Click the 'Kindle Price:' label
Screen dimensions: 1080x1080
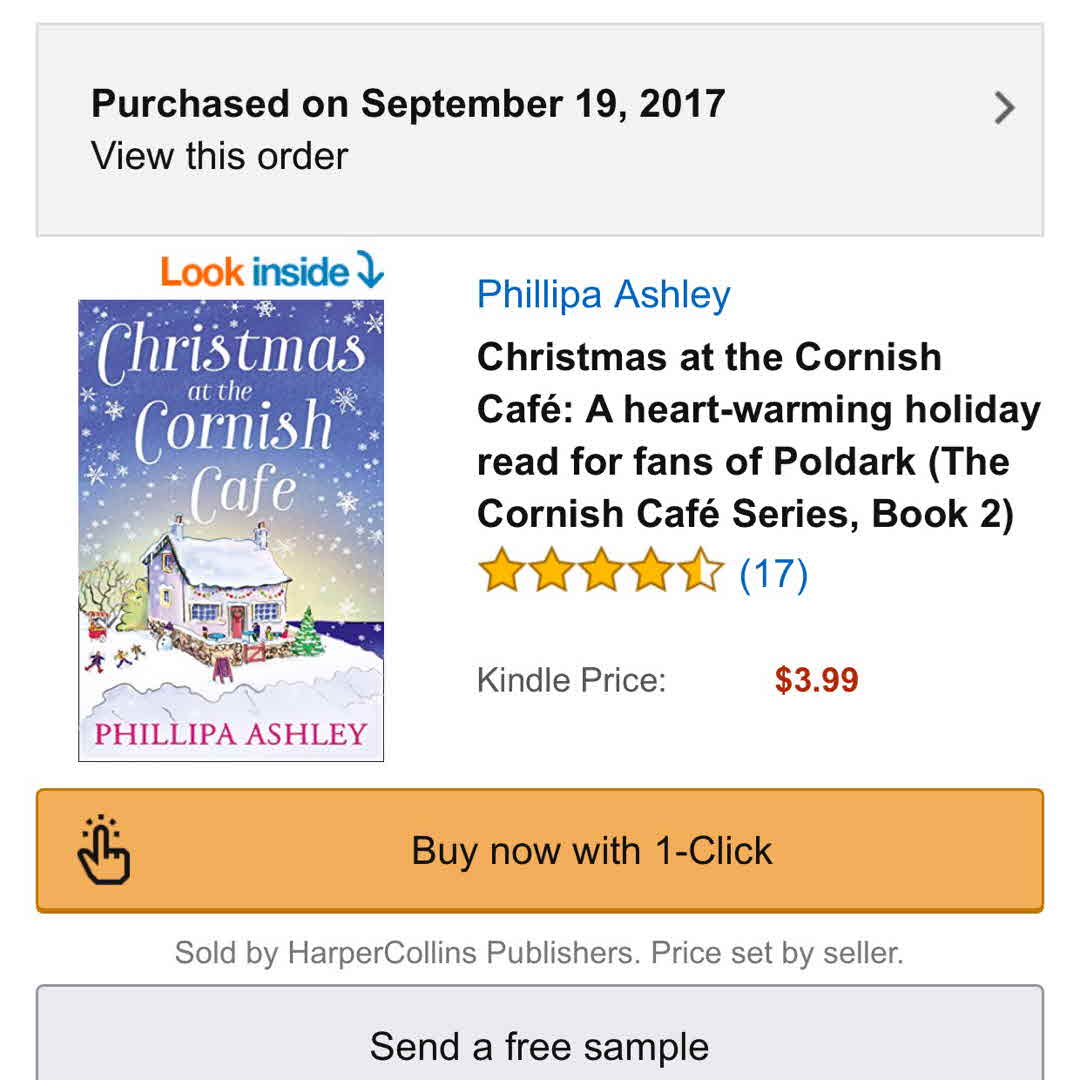pos(571,681)
